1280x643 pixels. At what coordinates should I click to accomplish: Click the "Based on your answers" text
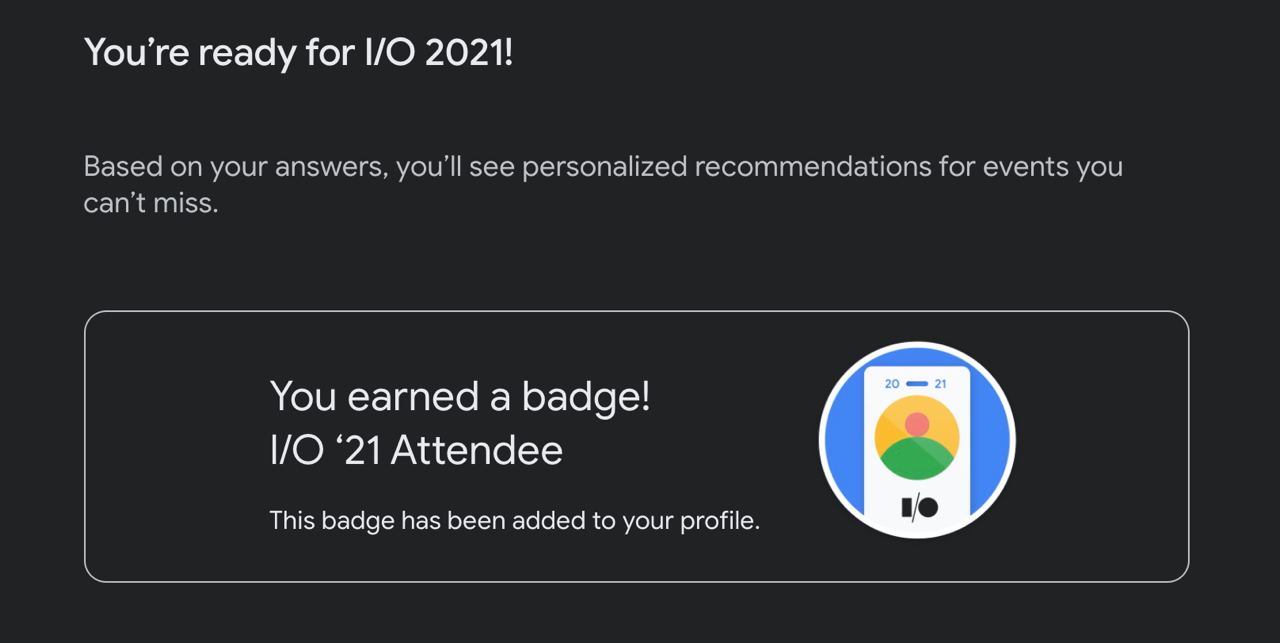tap(235, 166)
